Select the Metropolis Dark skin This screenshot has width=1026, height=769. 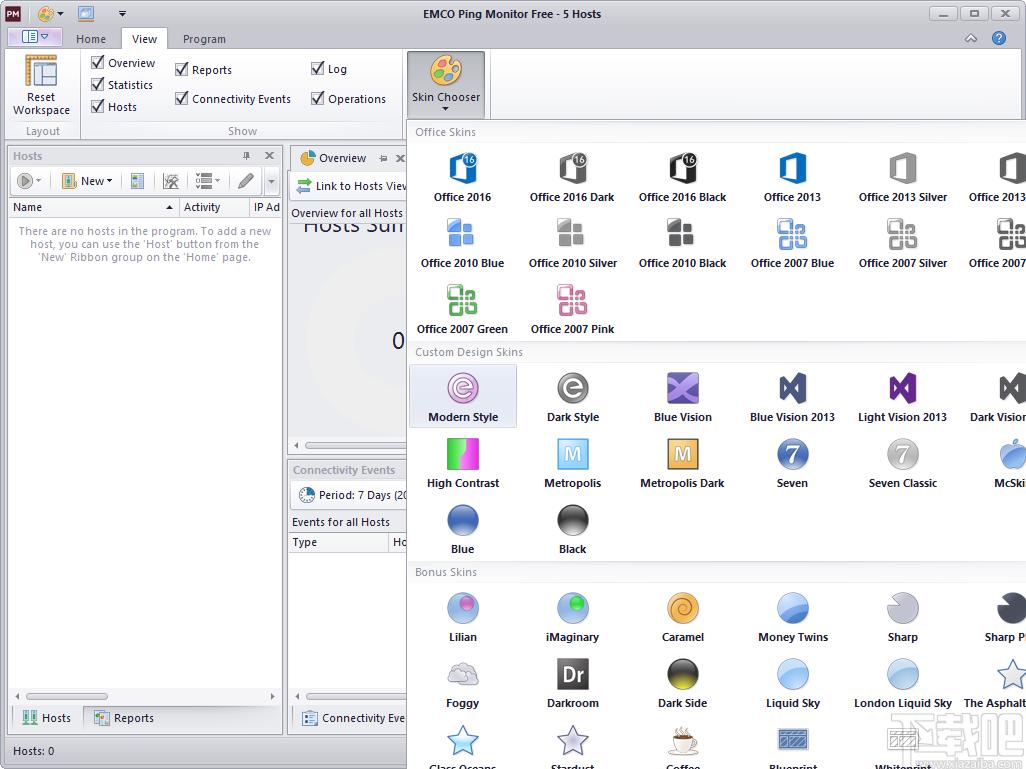[x=682, y=463]
